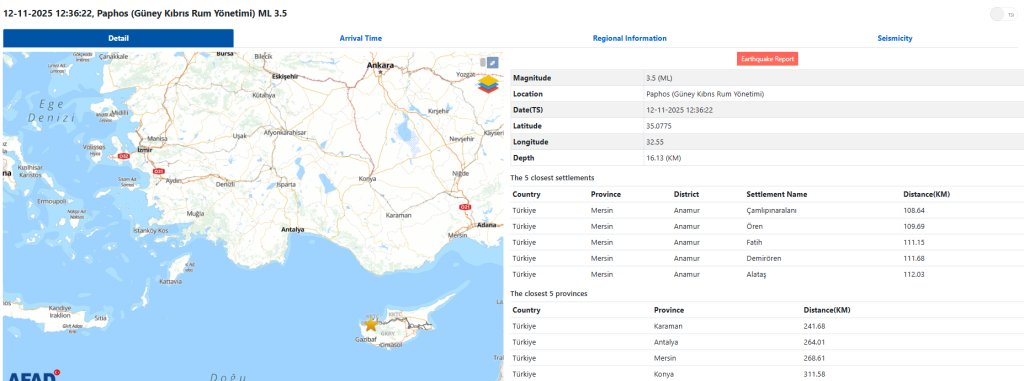Click the Depth row label
The width and height of the screenshot is (1024, 381).
click(523, 157)
